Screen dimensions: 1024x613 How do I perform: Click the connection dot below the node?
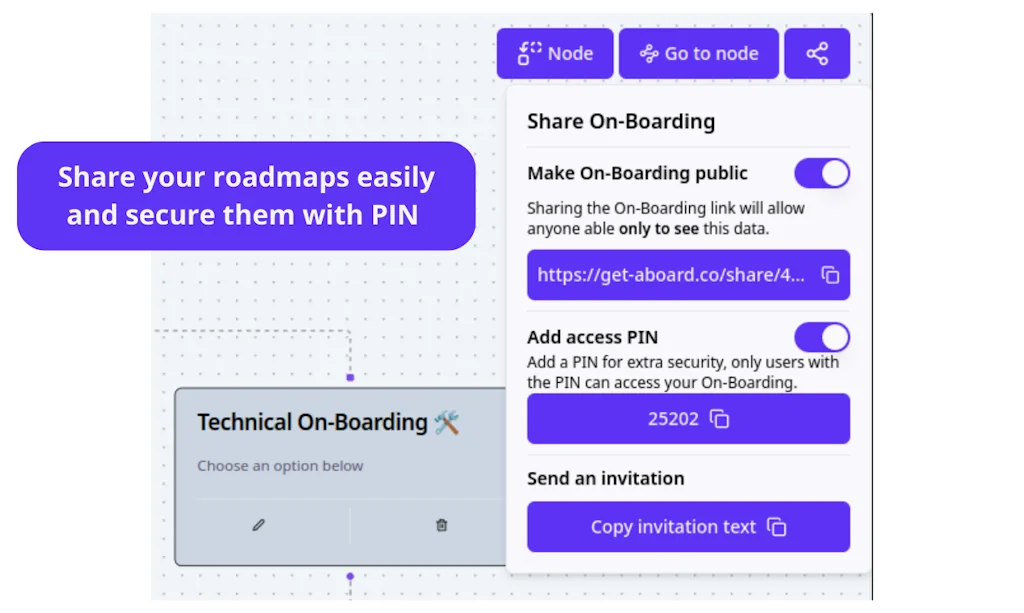pos(349,576)
